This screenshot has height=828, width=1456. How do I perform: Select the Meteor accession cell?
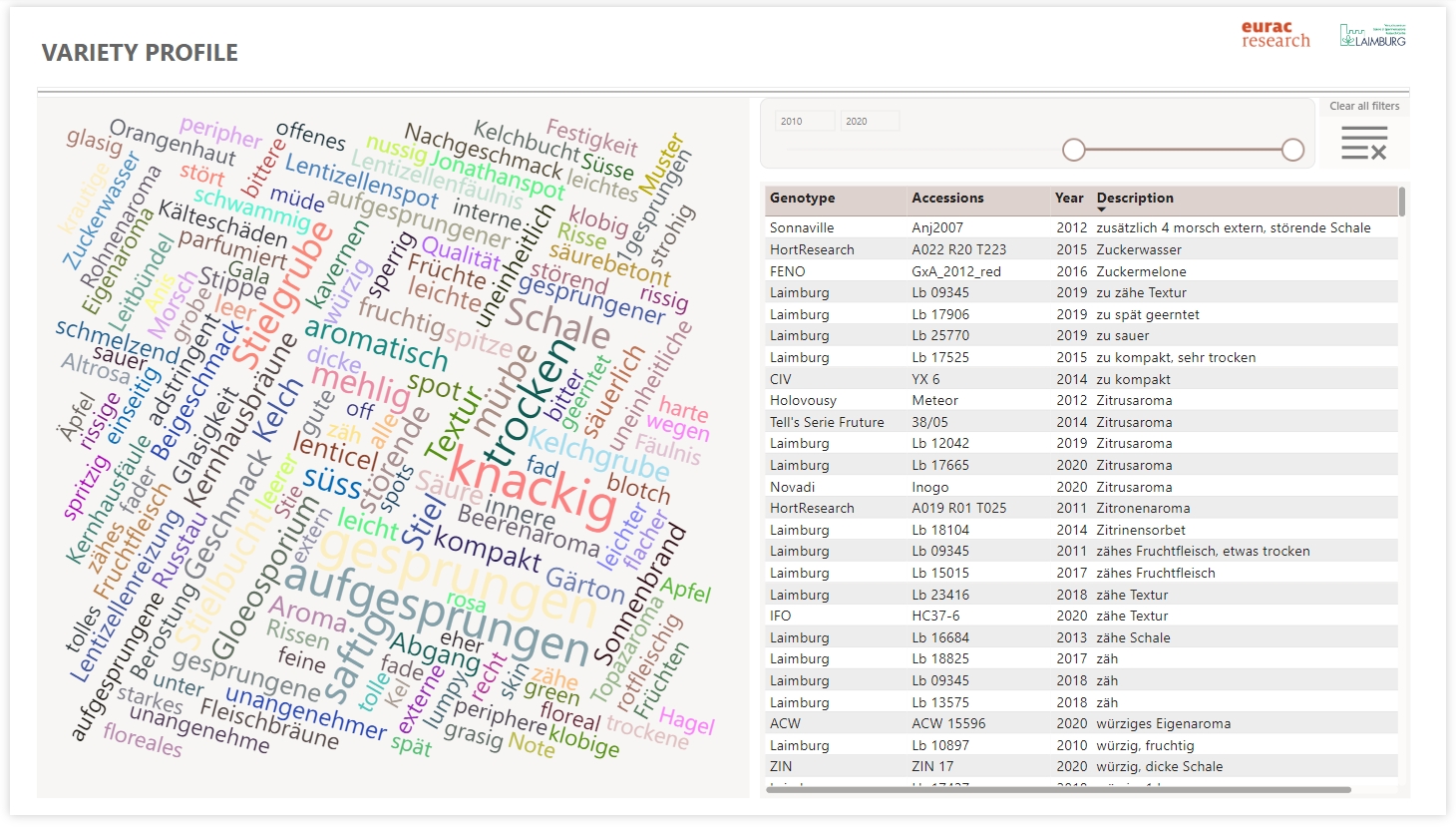935,400
